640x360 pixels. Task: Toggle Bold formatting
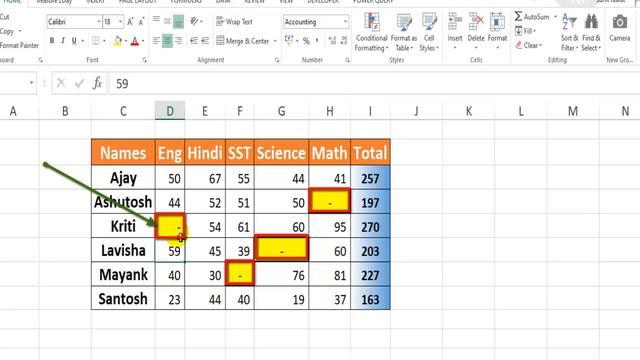point(52,41)
